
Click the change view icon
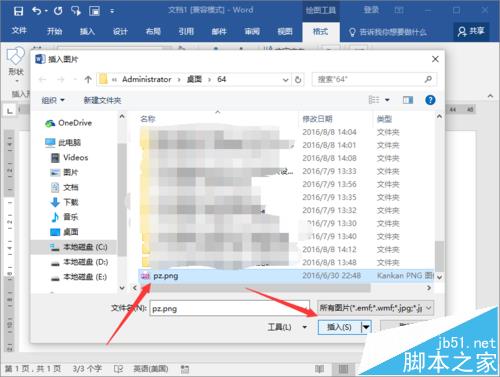374,100
